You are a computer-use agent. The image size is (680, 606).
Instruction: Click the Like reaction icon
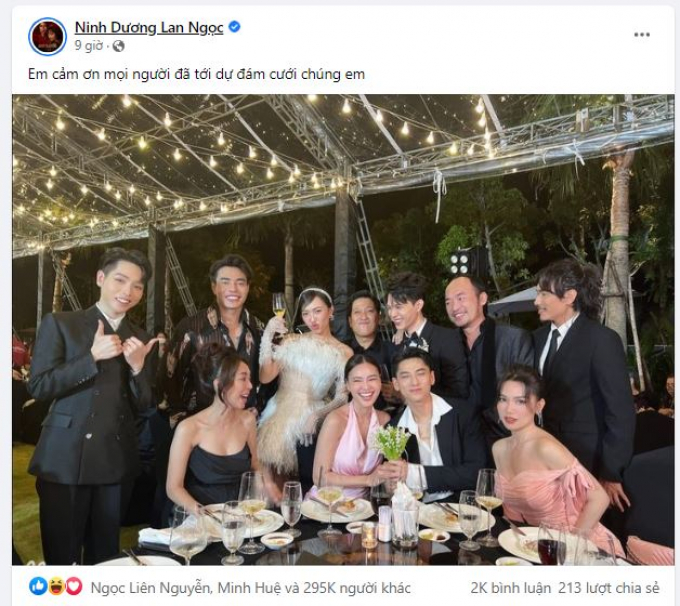(38, 586)
